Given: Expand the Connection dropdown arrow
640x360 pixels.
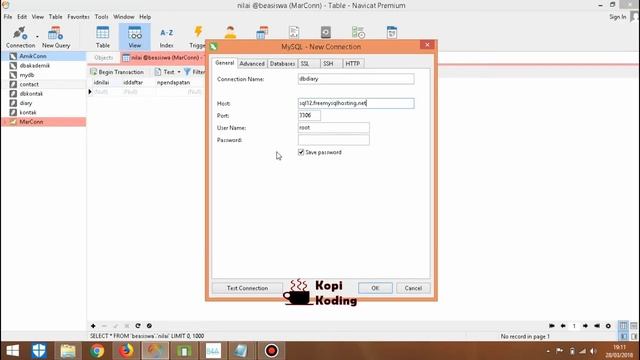Looking at the screenshot, I should [37, 37].
